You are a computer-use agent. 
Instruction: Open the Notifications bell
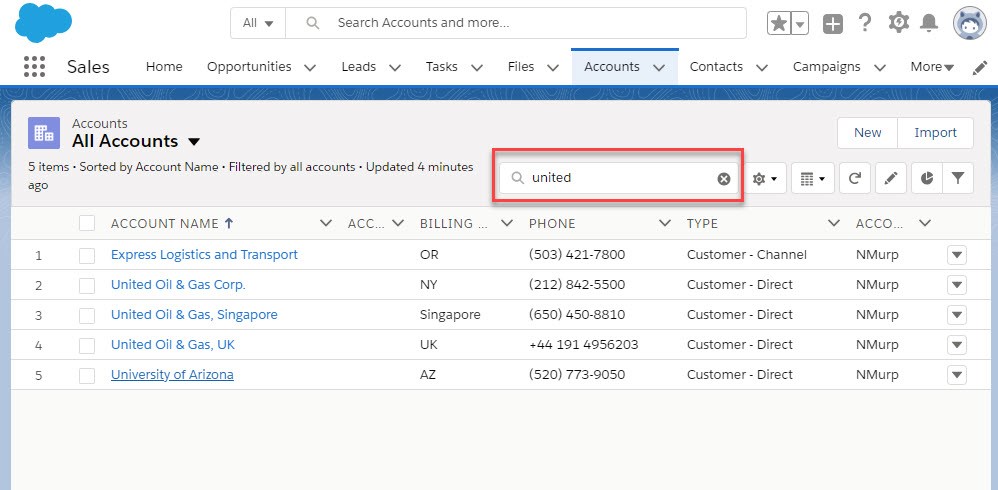pyautogui.click(x=929, y=24)
